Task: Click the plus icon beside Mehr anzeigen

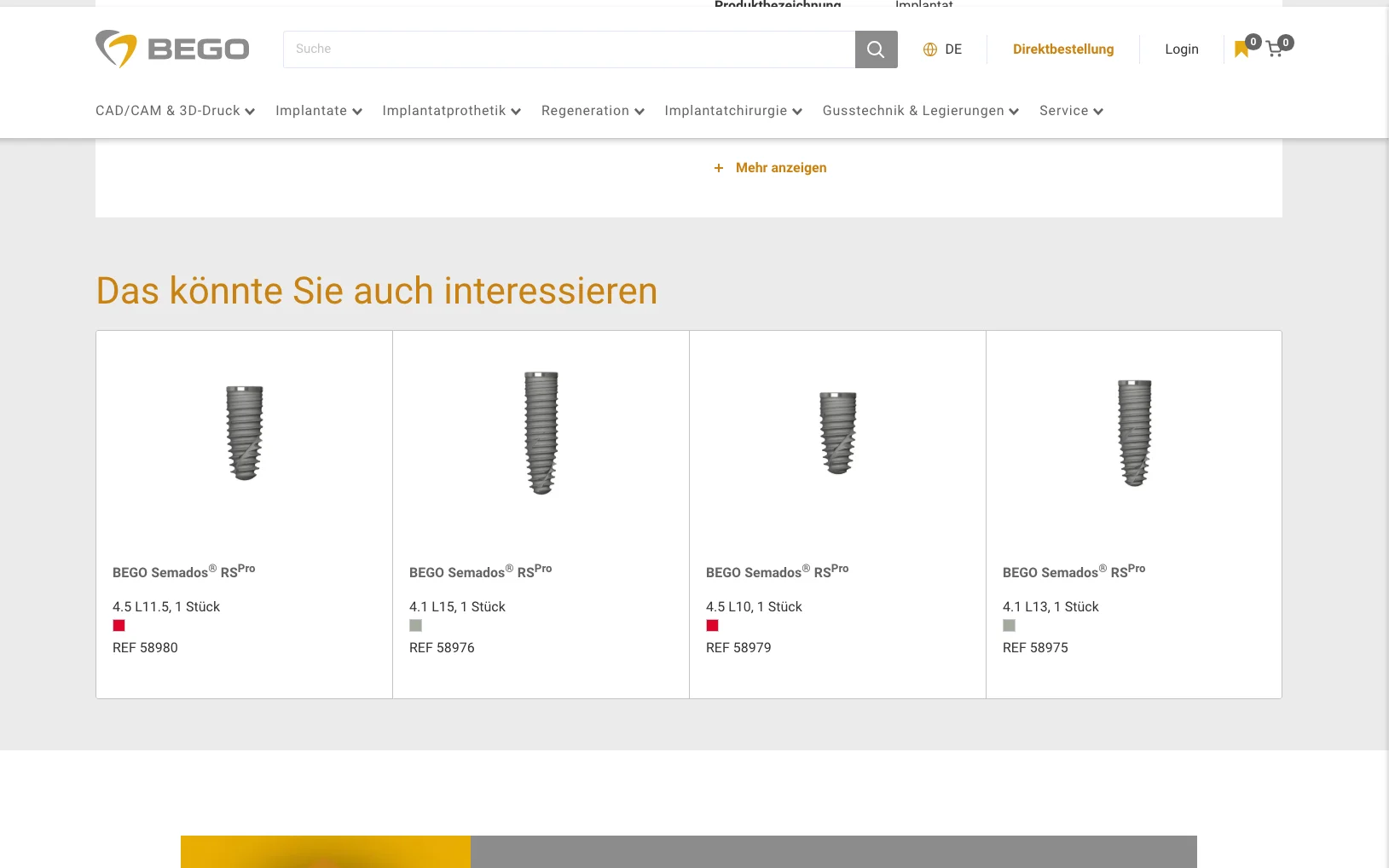Action: [719, 168]
